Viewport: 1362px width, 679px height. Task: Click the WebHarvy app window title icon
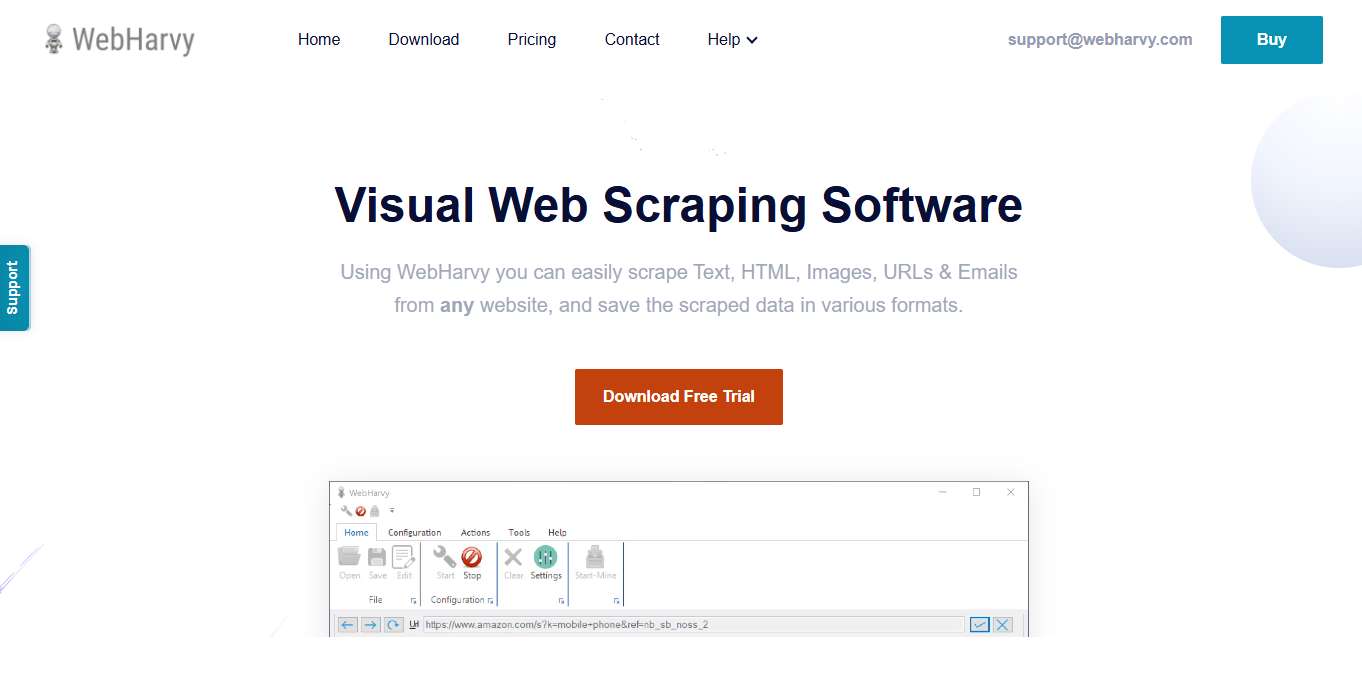pos(341,493)
